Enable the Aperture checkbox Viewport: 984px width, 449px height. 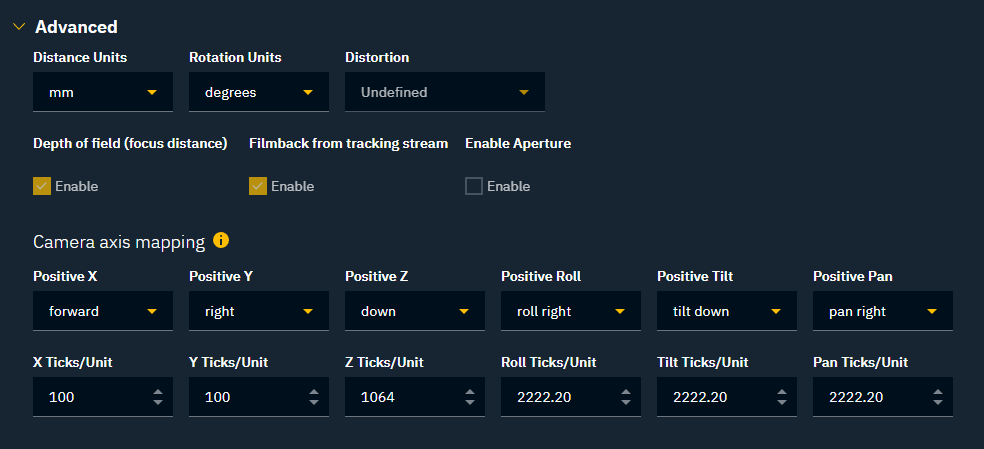(474, 186)
